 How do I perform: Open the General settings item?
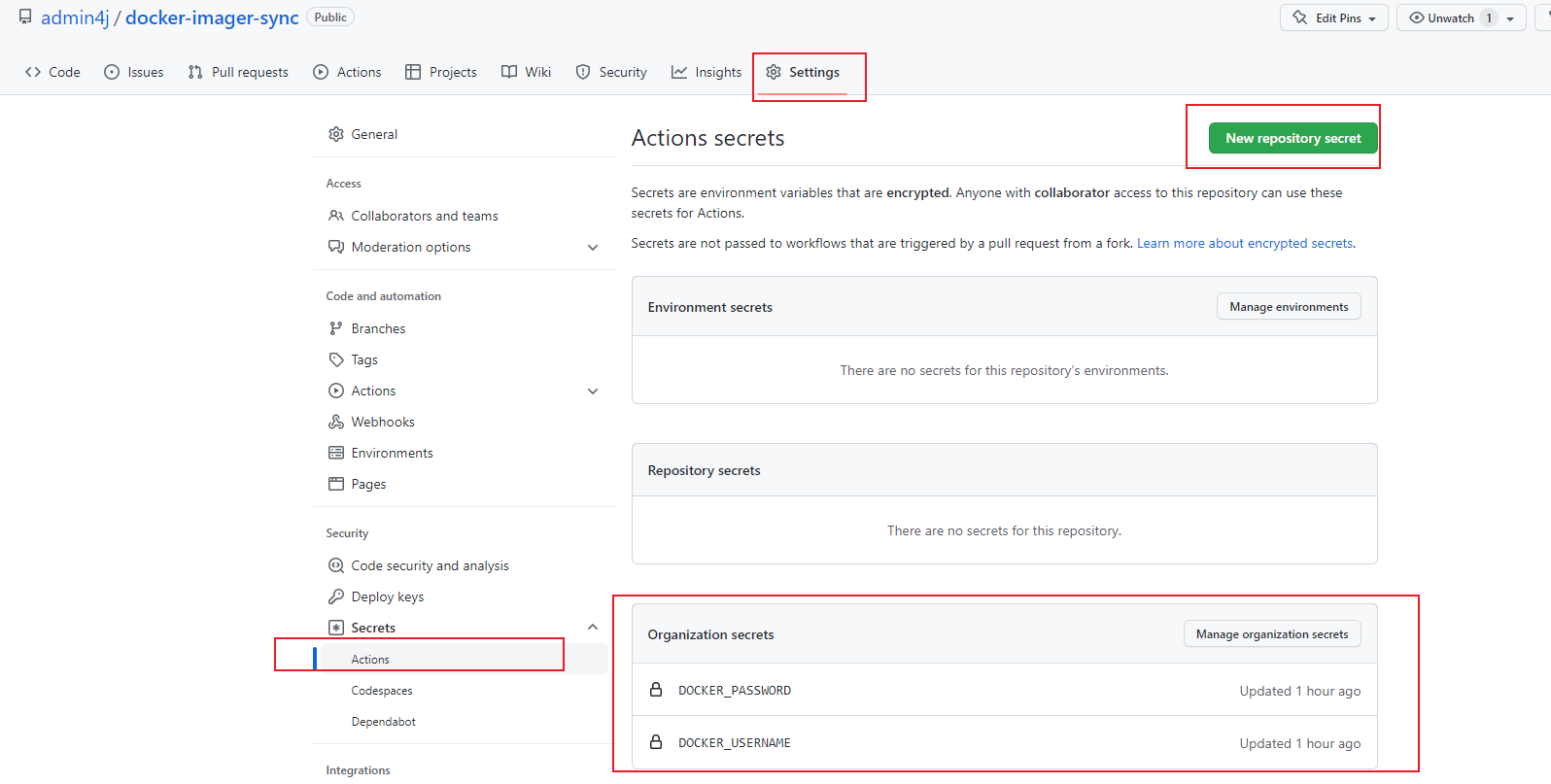click(x=374, y=134)
